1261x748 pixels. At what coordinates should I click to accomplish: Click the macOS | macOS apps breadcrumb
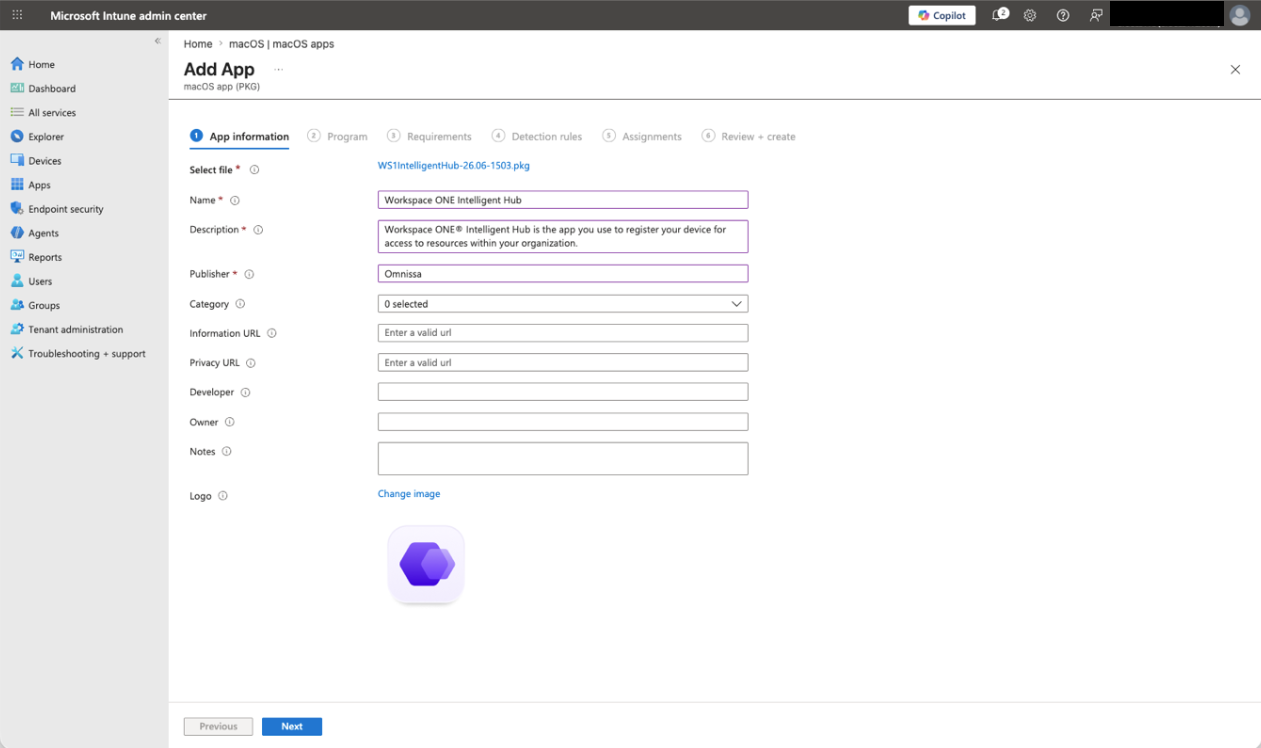(x=282, y=44)
